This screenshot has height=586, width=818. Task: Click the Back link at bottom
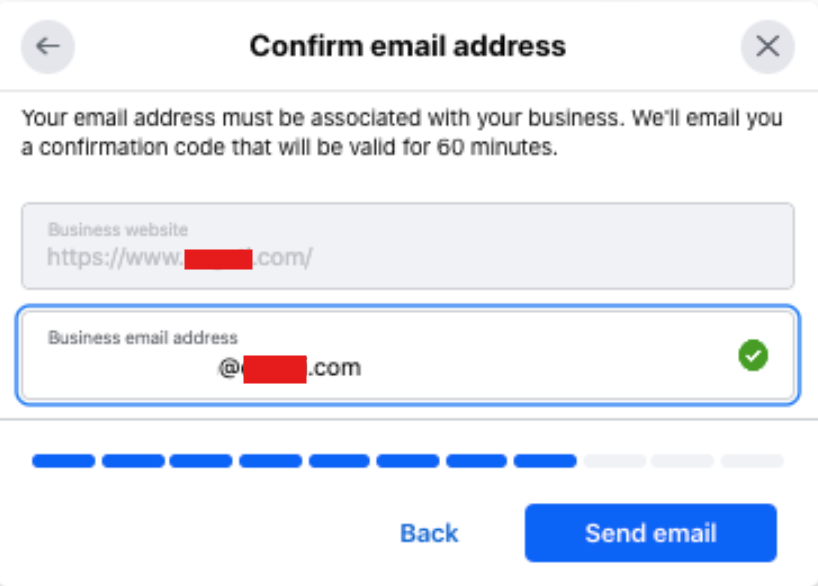429,533
